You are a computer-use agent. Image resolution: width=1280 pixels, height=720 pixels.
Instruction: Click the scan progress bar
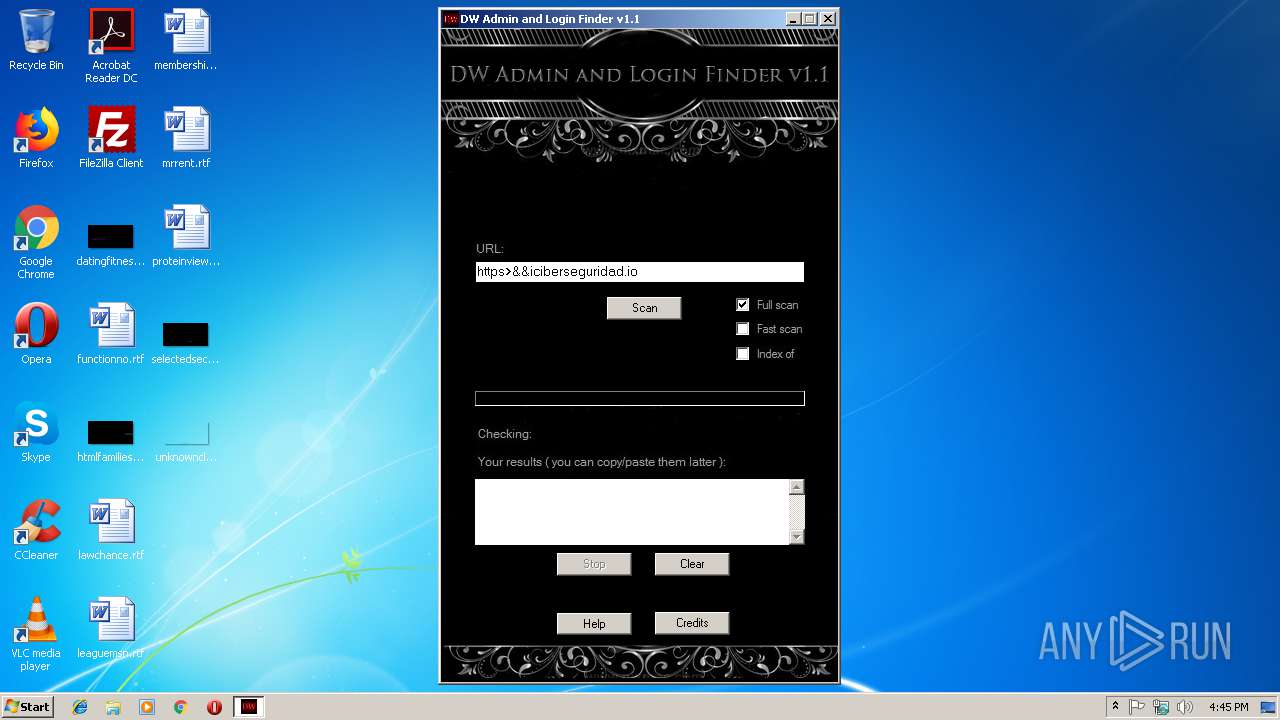[x=640, y=399]
